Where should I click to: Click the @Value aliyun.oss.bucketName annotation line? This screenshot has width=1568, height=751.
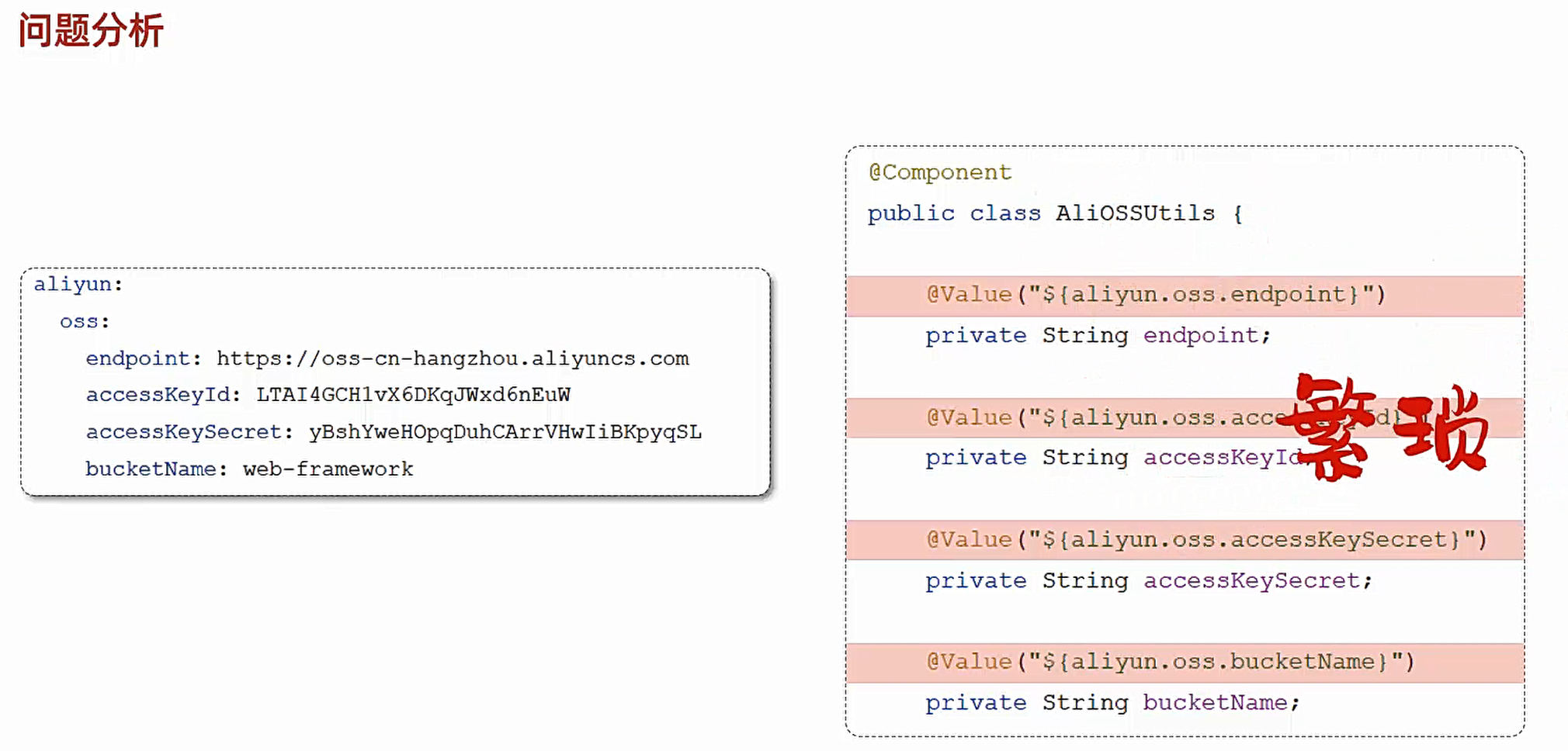(1185, 663)
